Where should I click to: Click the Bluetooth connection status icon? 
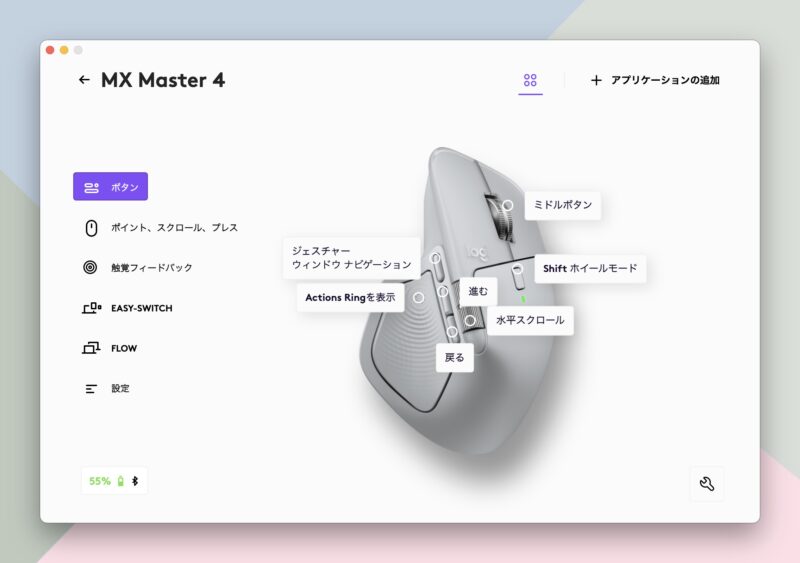pyautogui.click(x=136, y=481)
